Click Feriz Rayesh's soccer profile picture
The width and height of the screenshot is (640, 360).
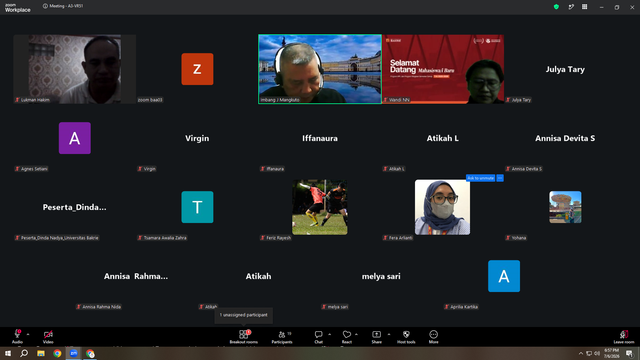(x=320, y=207)
